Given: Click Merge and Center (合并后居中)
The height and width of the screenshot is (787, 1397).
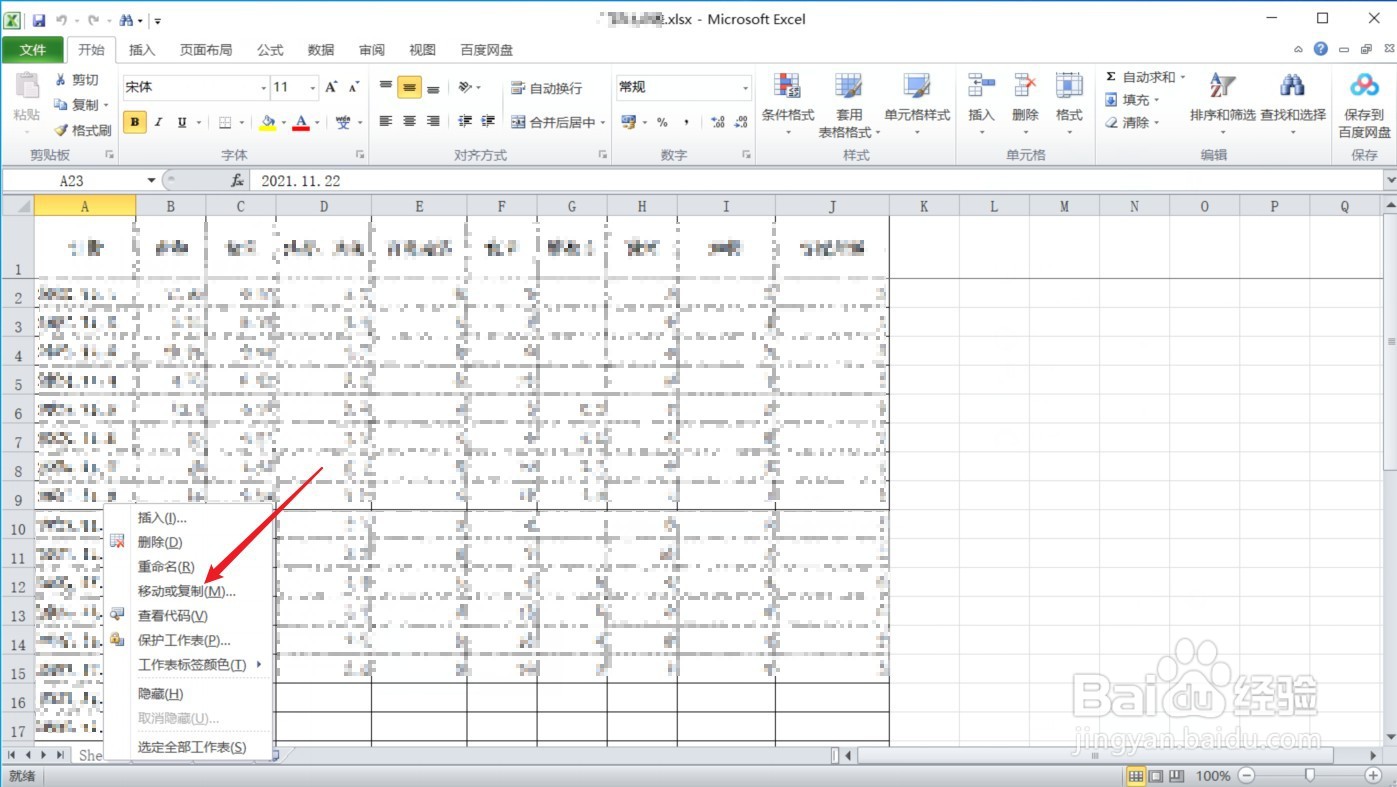Looking at the screenshot, I should 552,122.
